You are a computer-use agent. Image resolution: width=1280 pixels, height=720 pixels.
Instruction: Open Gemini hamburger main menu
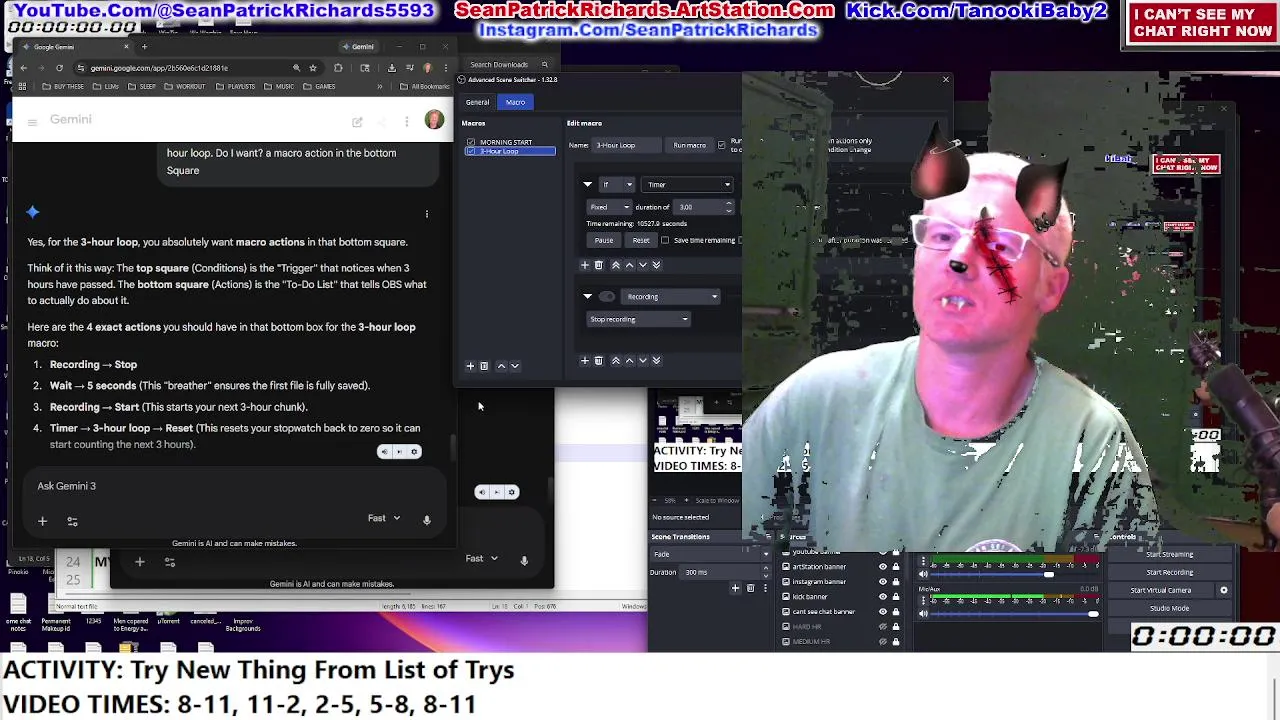[32, 121]
